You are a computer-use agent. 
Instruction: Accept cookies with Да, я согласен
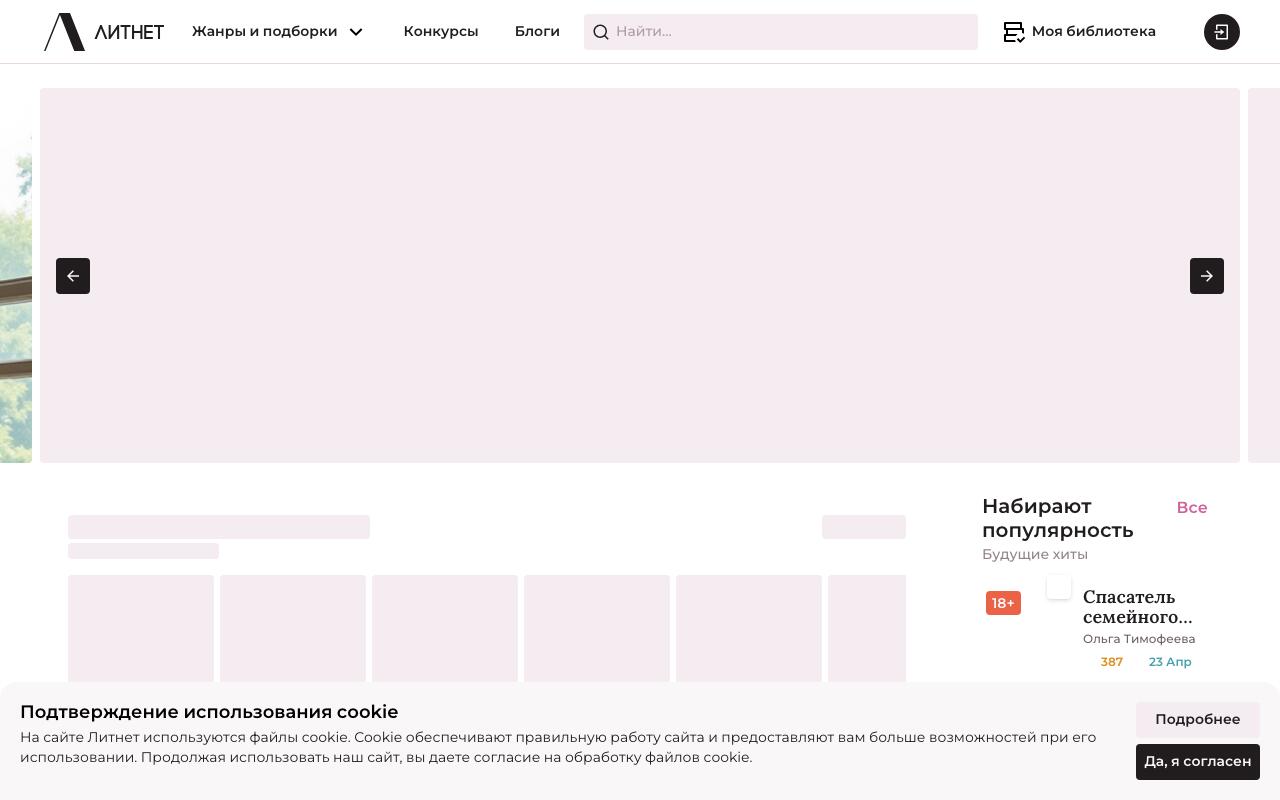click(x=1198, y=762)
